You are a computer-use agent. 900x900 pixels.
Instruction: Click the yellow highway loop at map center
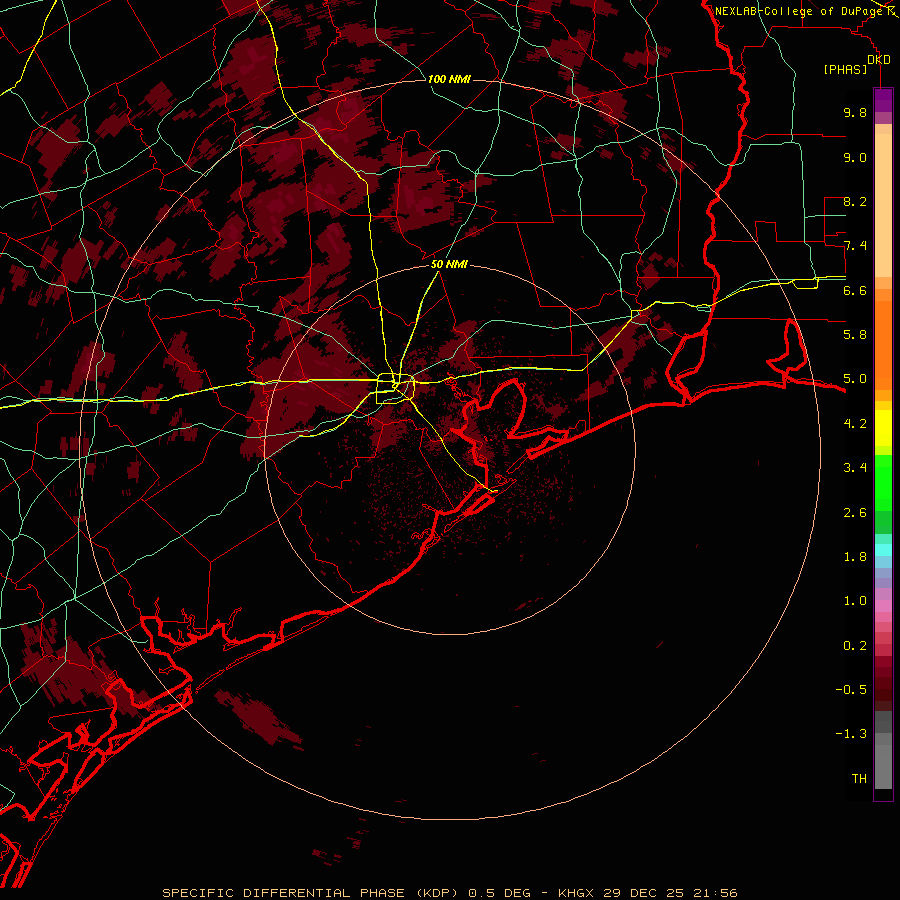(x=395, y=389)
